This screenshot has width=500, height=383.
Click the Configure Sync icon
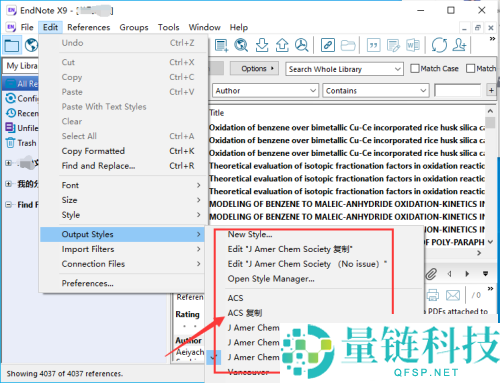pyautogui.click(x=11, y=98)
